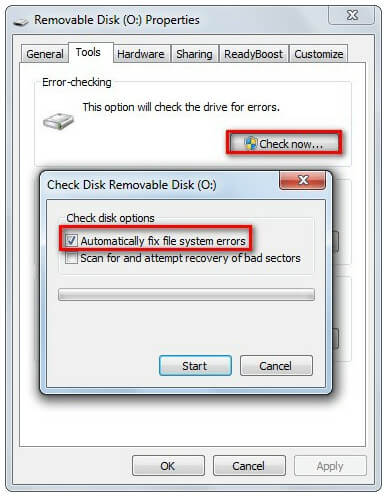Click the shield icon on Check now
Viewport: 385px width, 497px height.
pos(251,143)
